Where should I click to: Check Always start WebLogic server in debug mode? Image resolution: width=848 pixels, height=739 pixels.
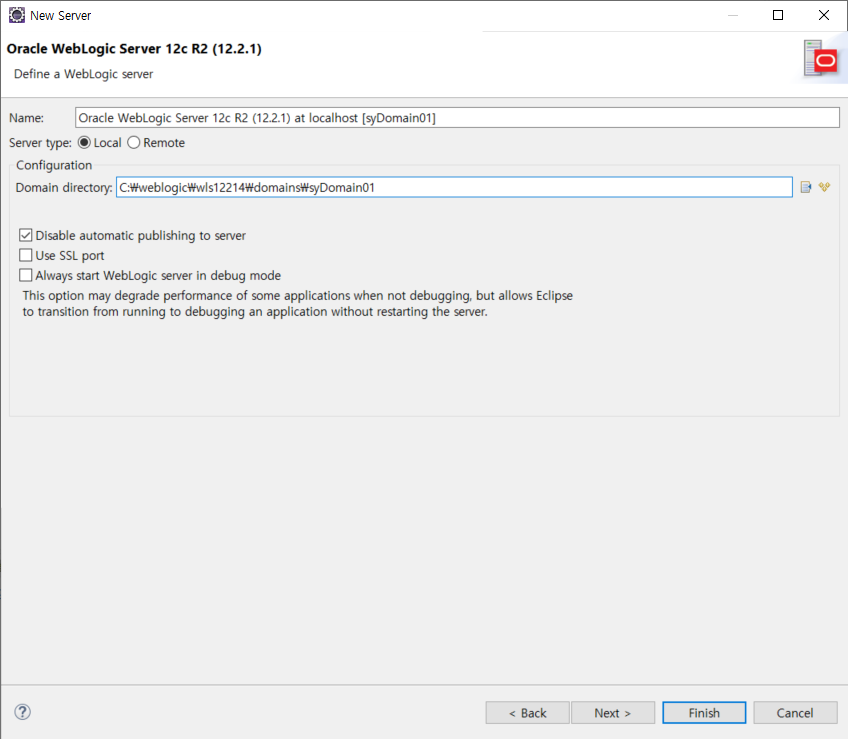[25, 275]
